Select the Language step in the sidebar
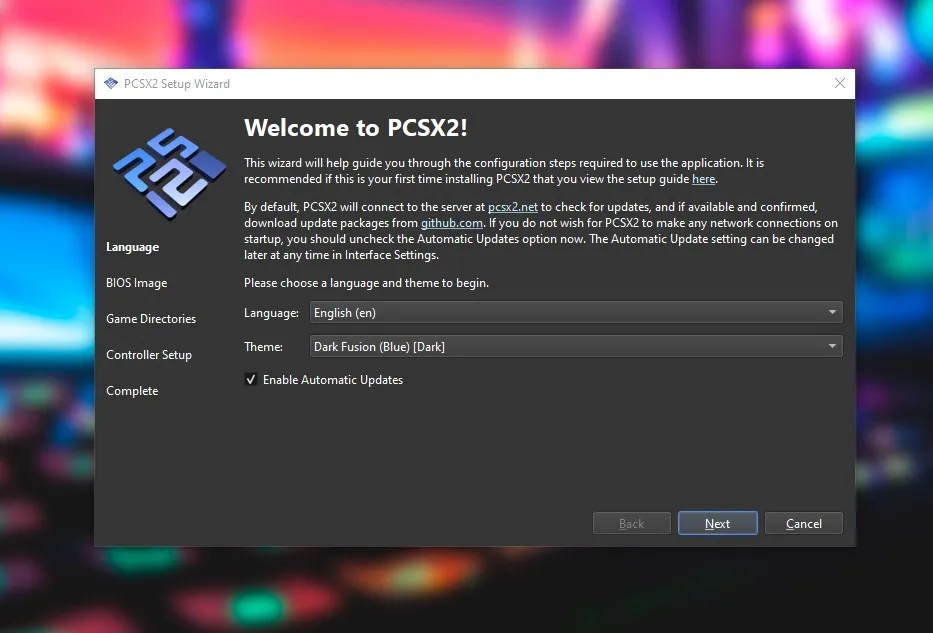The height and width of the screenshot is (633, 933). coord(133,247)
